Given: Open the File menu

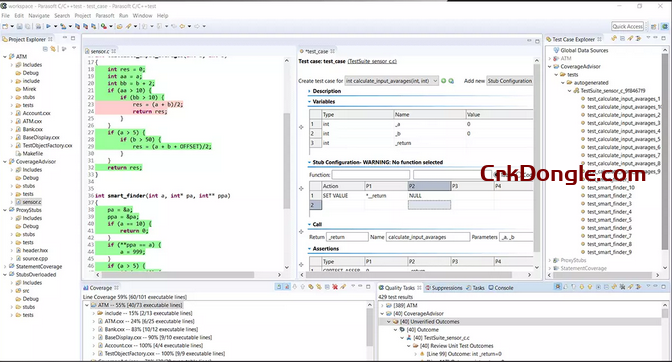Looking at the screenshot, I should pos(6,15).
